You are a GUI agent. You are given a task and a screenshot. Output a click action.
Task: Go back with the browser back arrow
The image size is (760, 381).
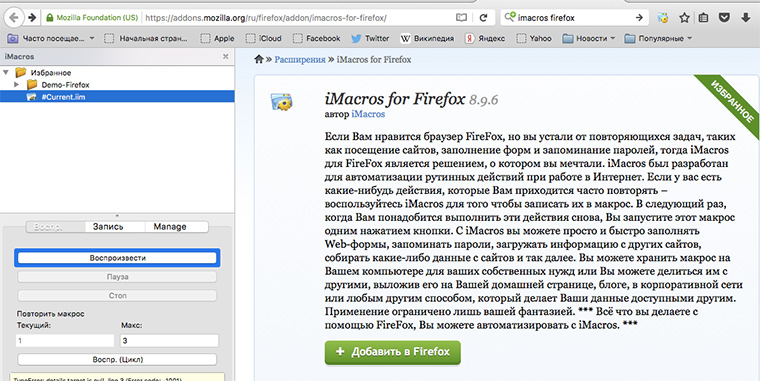[14, 18]
